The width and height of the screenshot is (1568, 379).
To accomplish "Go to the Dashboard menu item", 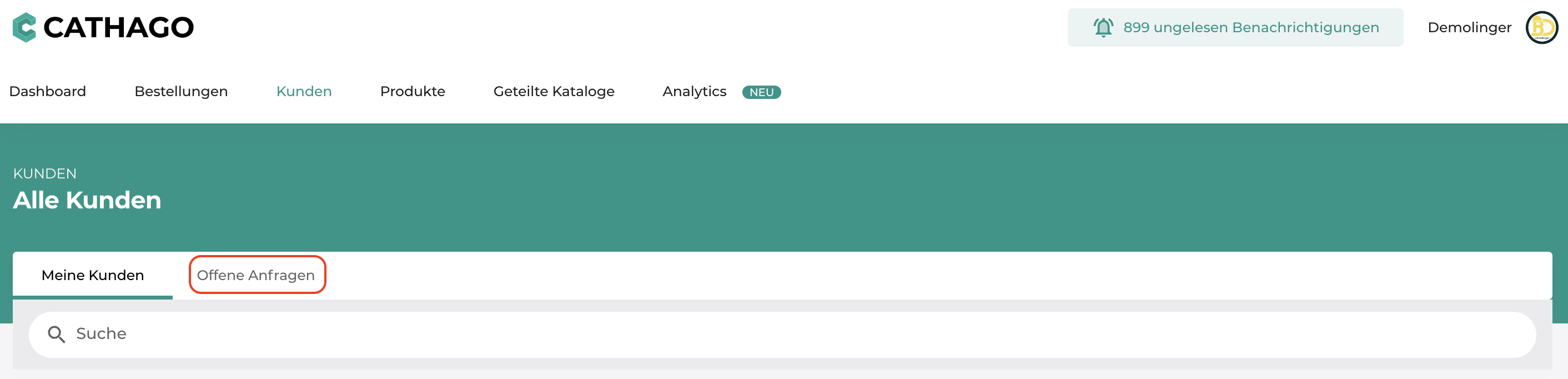I will coord(48,91).
